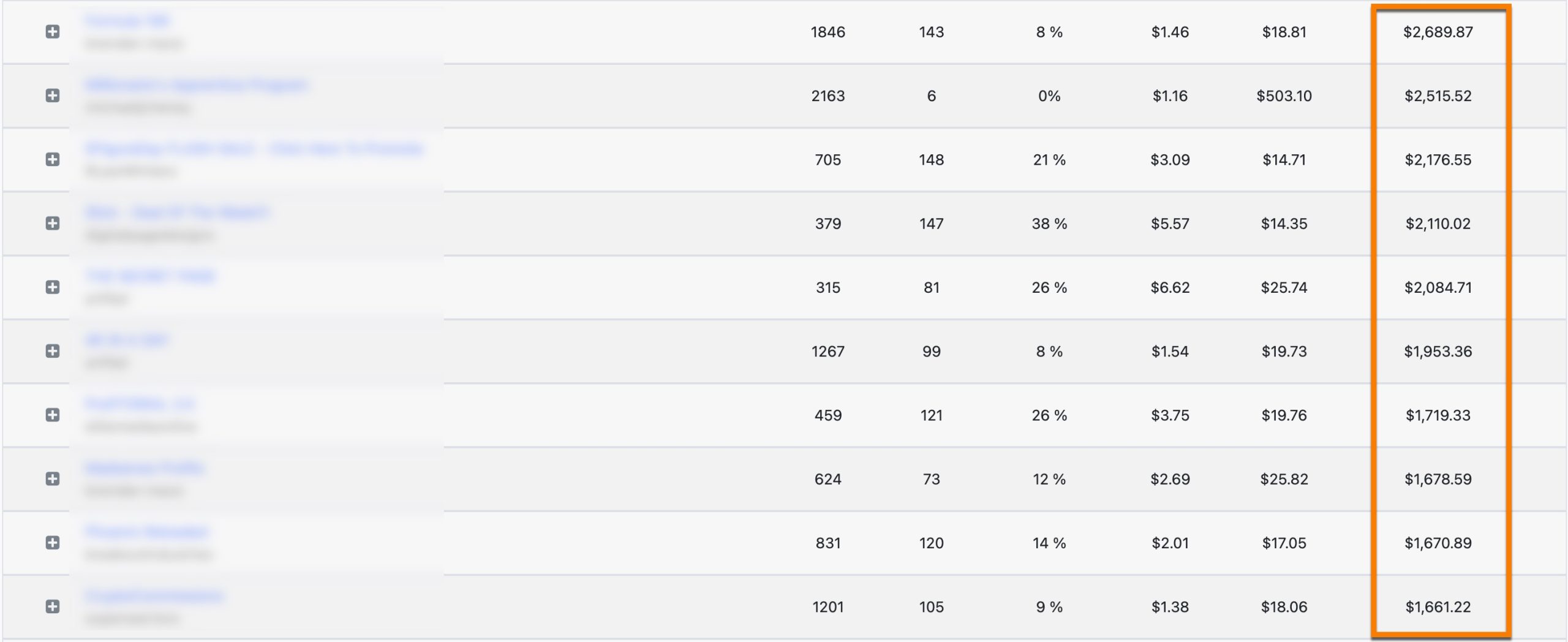
Task: Click the $6.62 value cell
Action: pyautogui.click(x=1169, y=287)
